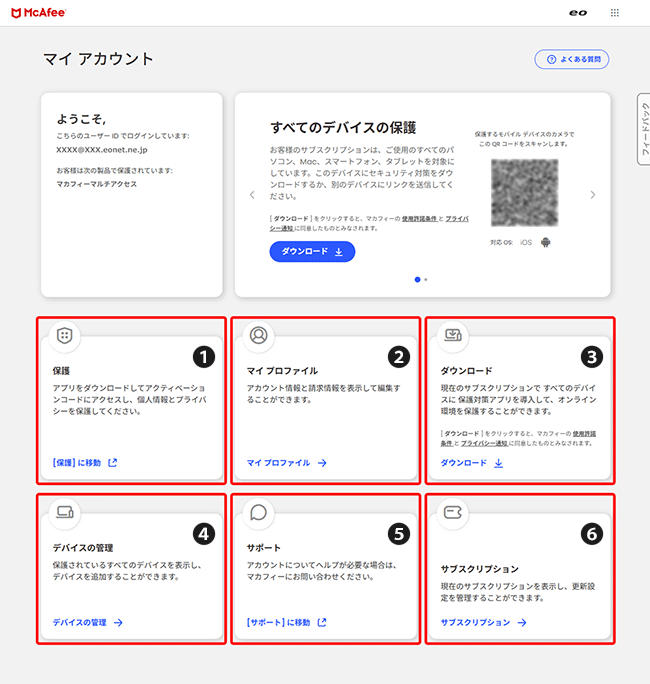Click the McAfee logo in header
Viewport: 650px width, 684px height.
(38, 13)
